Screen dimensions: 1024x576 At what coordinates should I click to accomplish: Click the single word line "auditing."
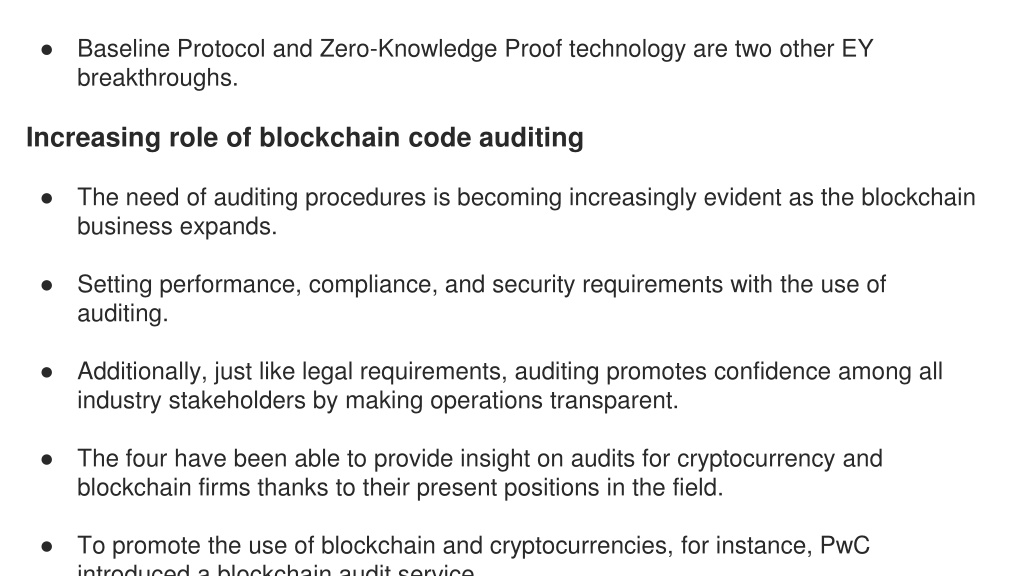click(x=123, y=313)
